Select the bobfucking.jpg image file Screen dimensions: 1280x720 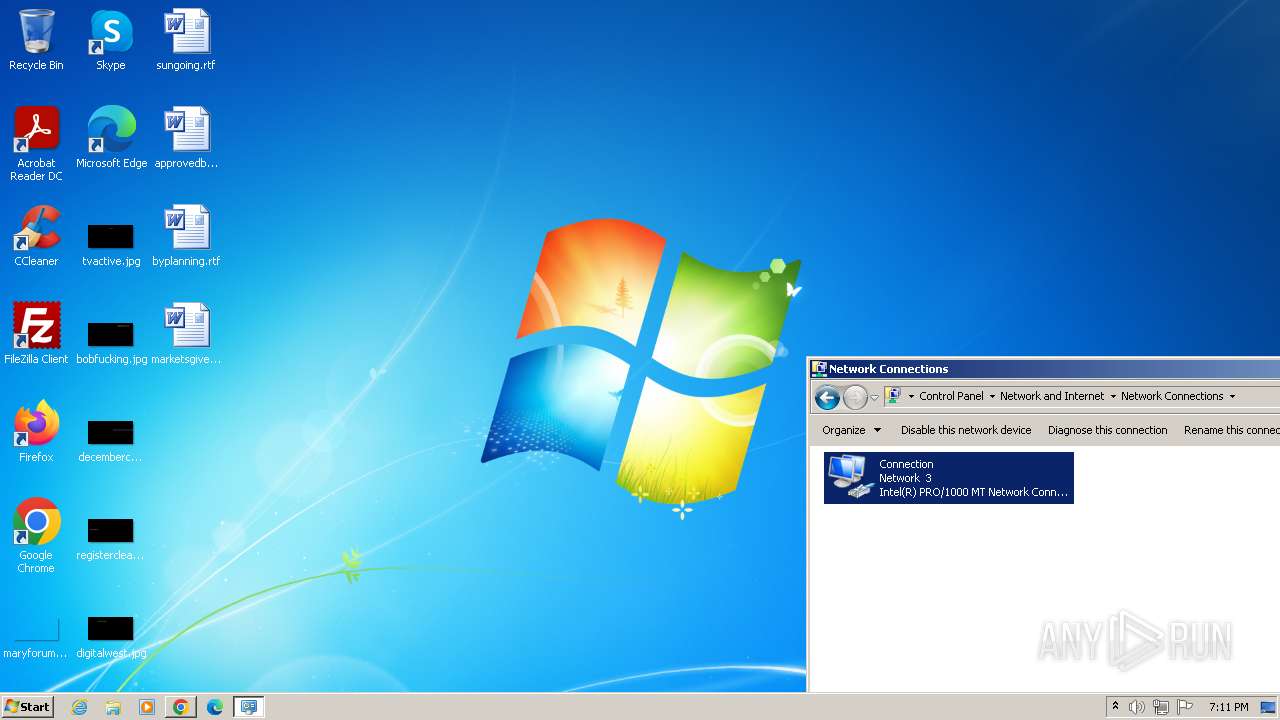111,341
